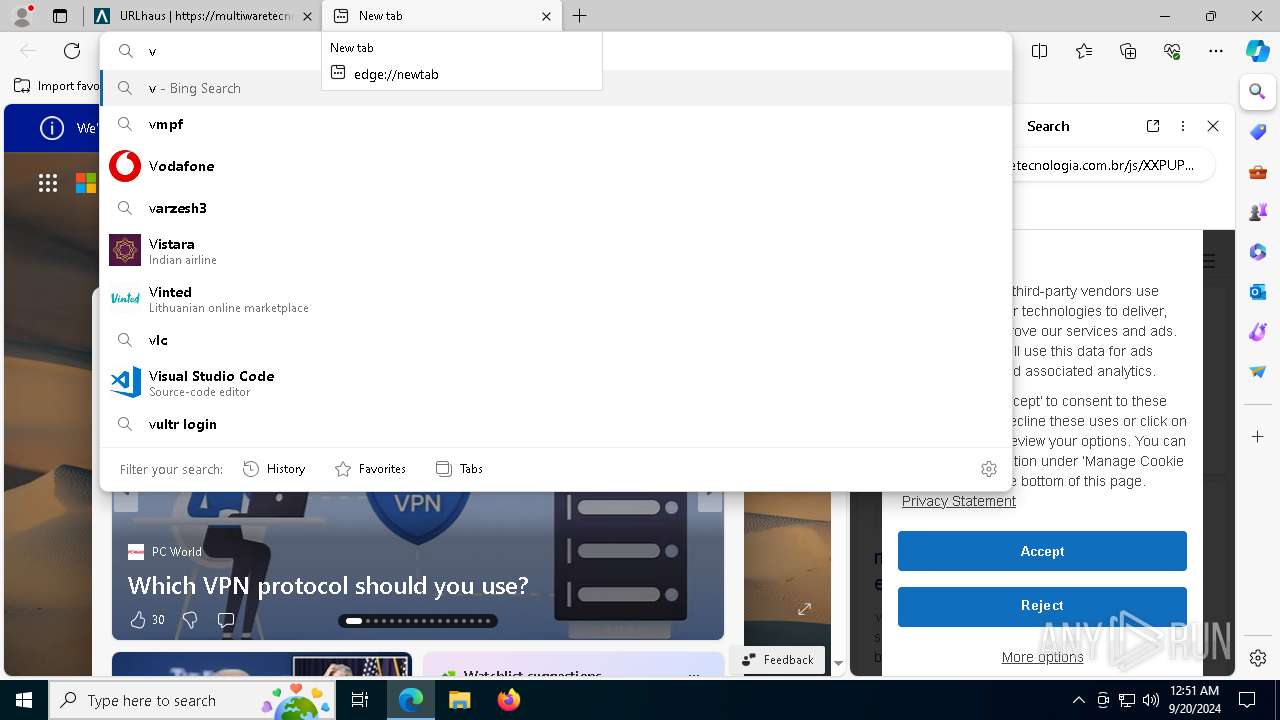Filter search suggestions by History

[x=274, y=469]
